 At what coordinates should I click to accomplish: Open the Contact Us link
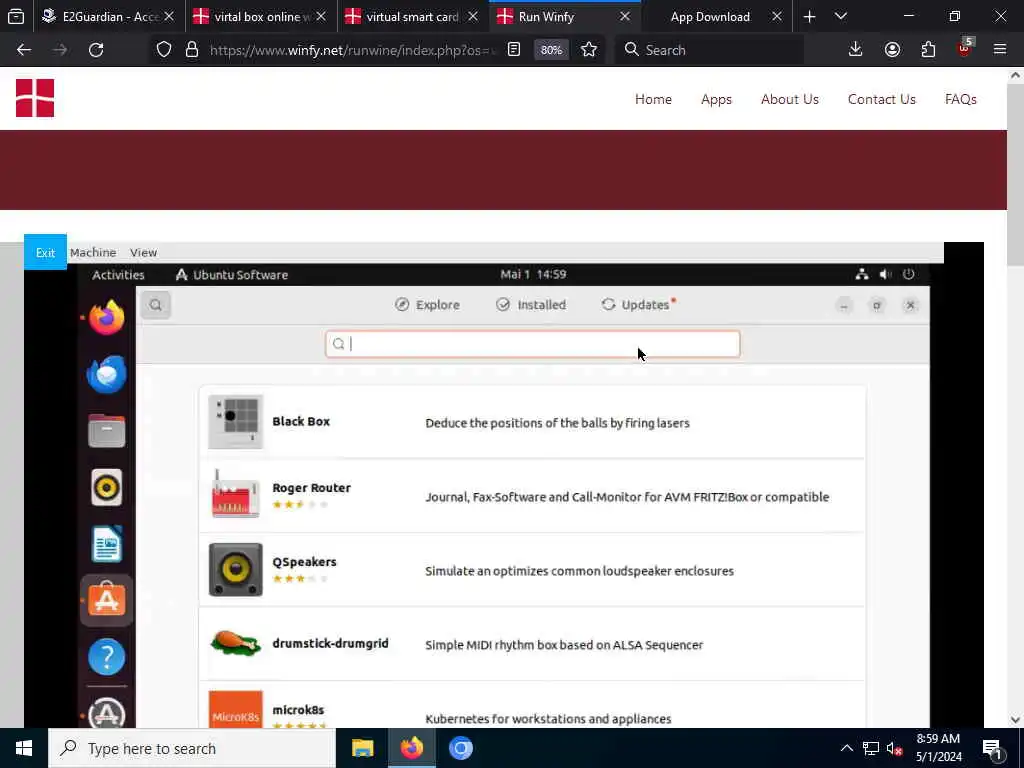[882, 99]
